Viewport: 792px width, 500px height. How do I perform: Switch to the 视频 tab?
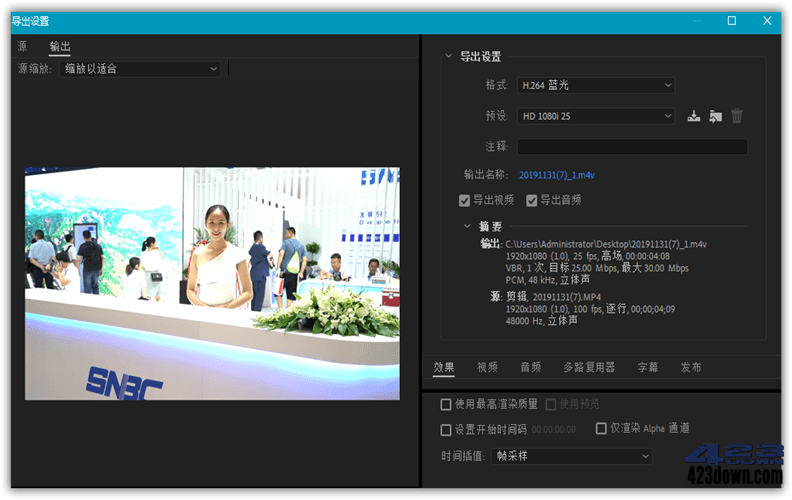(x=487, y=367)
